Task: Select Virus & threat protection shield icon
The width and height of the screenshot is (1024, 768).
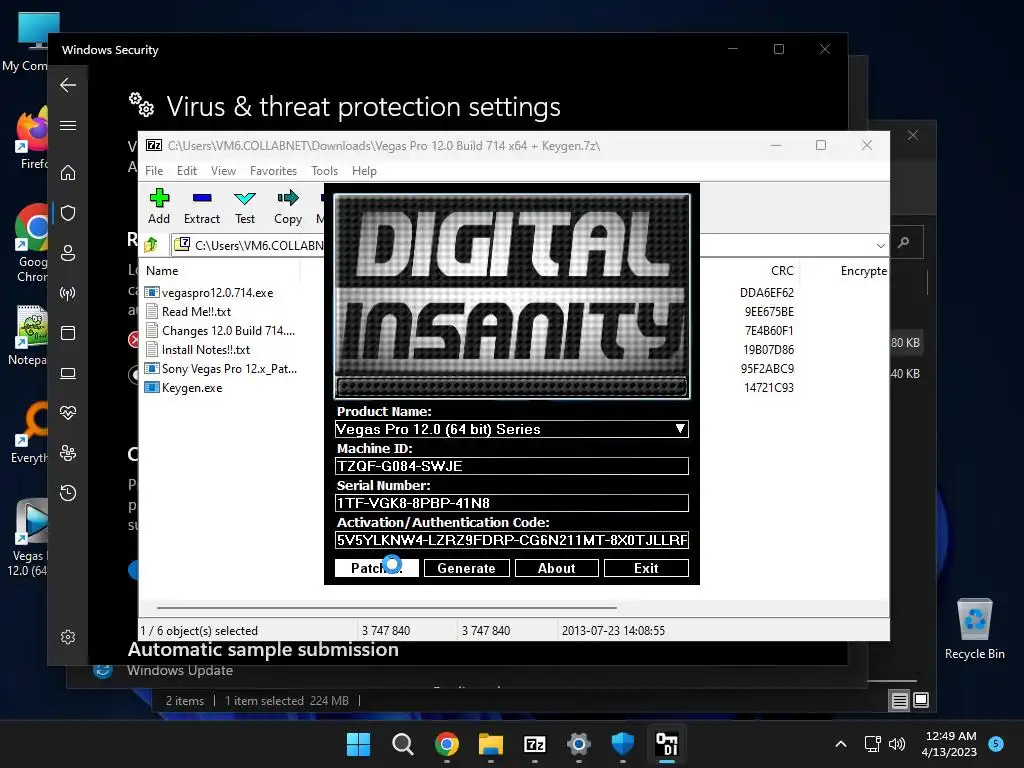Action: tap(68, 213)
